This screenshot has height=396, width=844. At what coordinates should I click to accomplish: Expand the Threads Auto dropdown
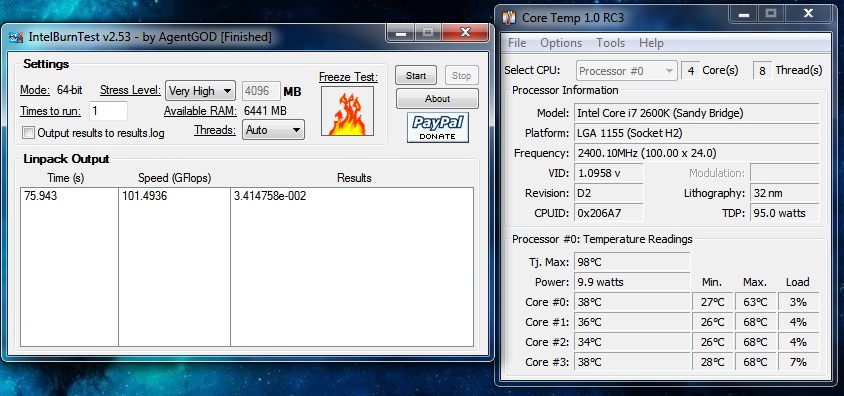click(273, 130)
